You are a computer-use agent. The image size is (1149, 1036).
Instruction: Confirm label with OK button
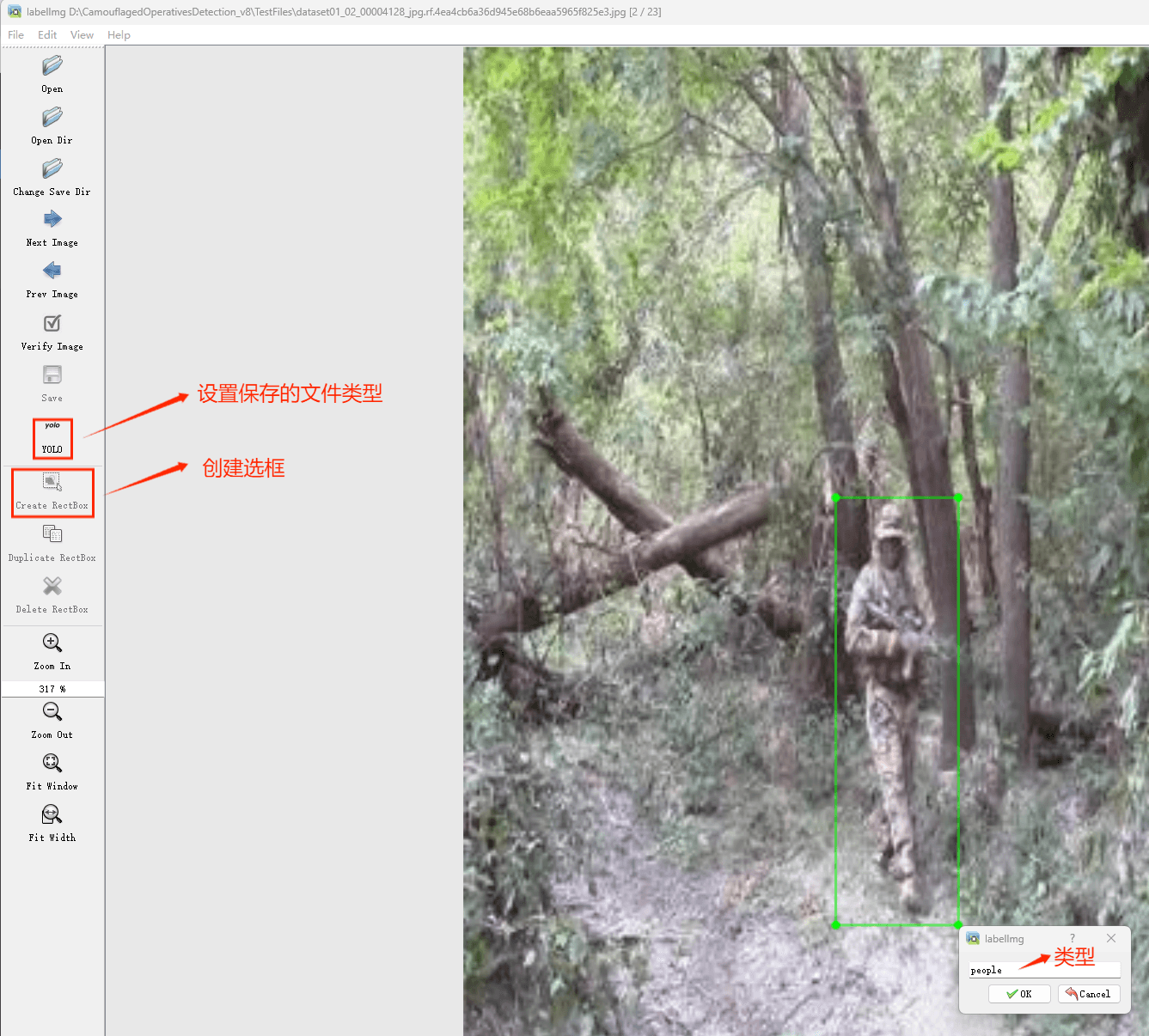(x=1019, y=994)
